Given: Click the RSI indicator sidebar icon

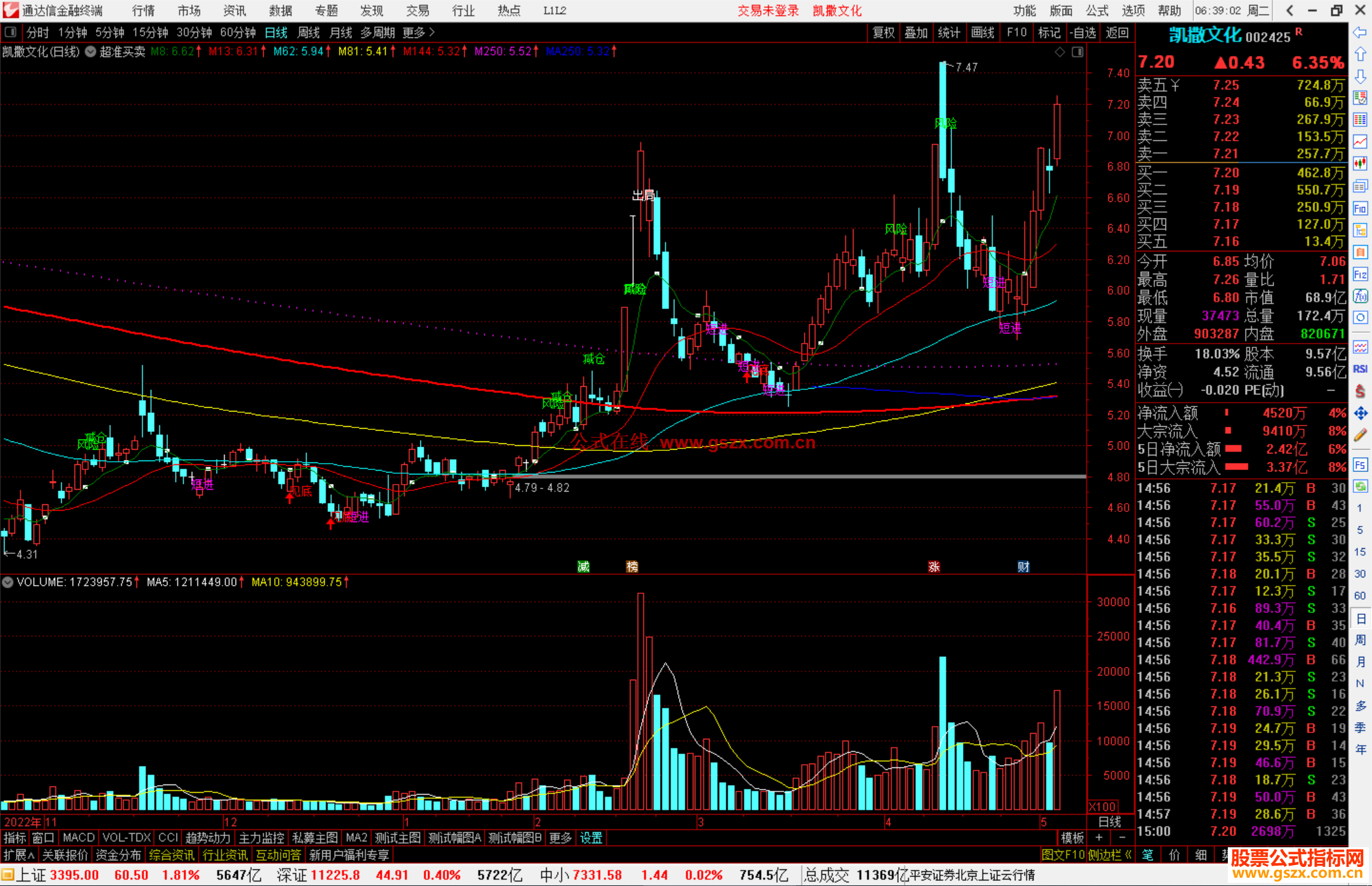Looking at the screenshot, I should (1360, 369).
